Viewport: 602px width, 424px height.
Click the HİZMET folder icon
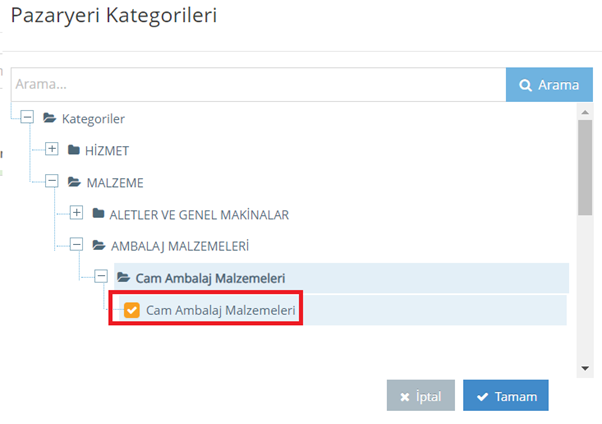74,150
